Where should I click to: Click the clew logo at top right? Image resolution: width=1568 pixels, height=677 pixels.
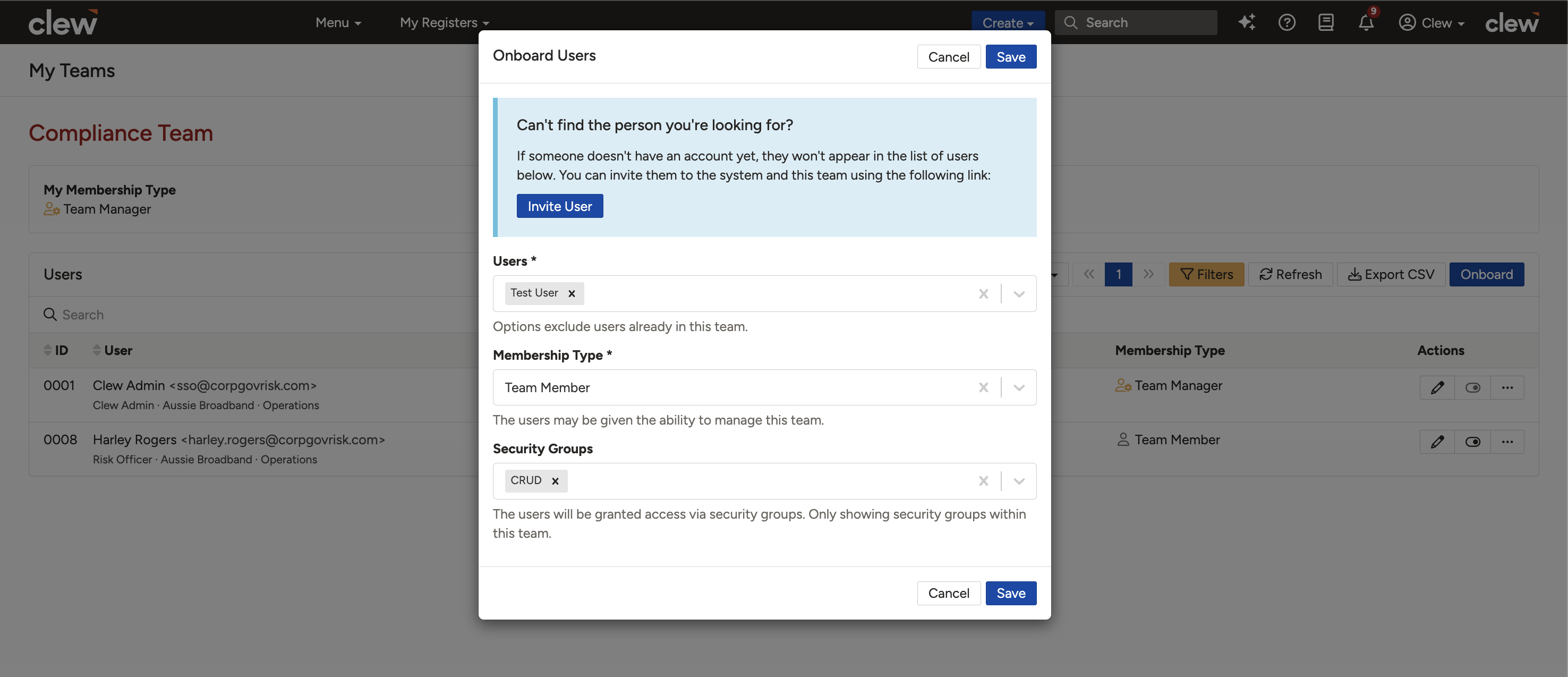pos(1512,22)
